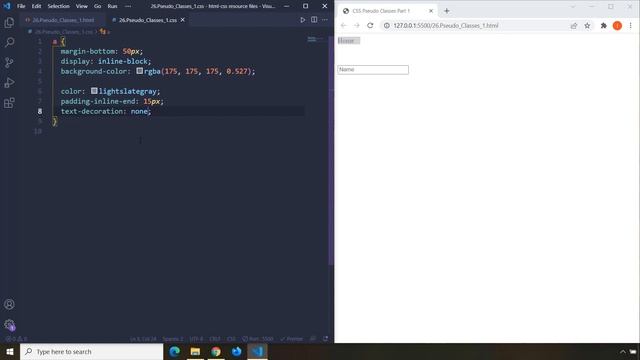Click the CSS language mode status item
The image size is (640, 360).
(x=231, y=339)
